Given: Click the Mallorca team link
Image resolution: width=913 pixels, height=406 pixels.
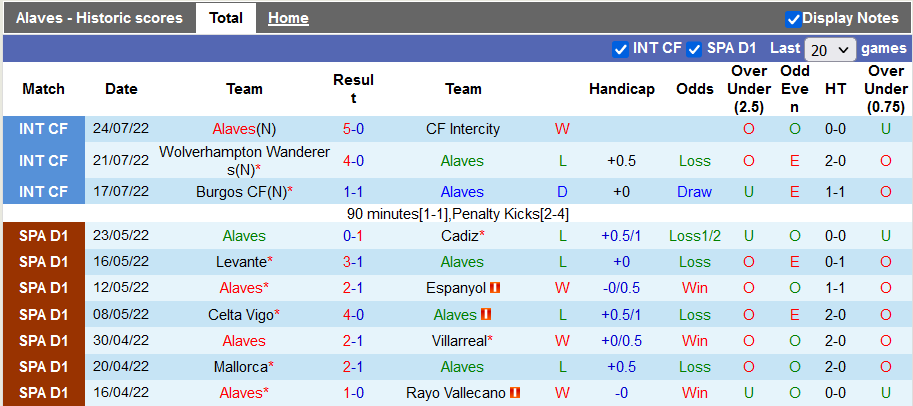Looking at the screenshot, I should point(240,367).
